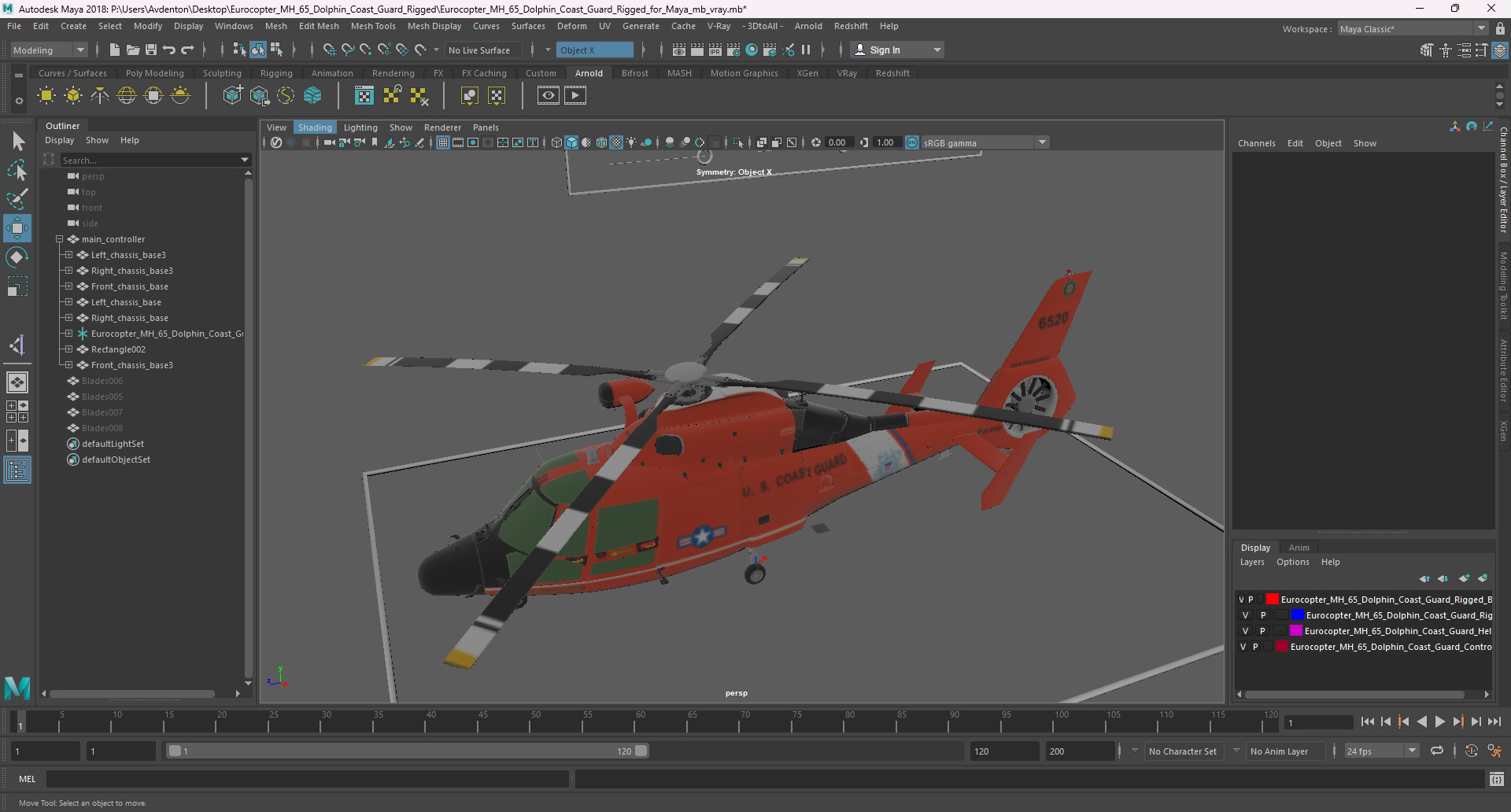The width and height of the screenshot is (1511, 812).
Task: Click No Live Surface field
Action: [x=482, y=50]
